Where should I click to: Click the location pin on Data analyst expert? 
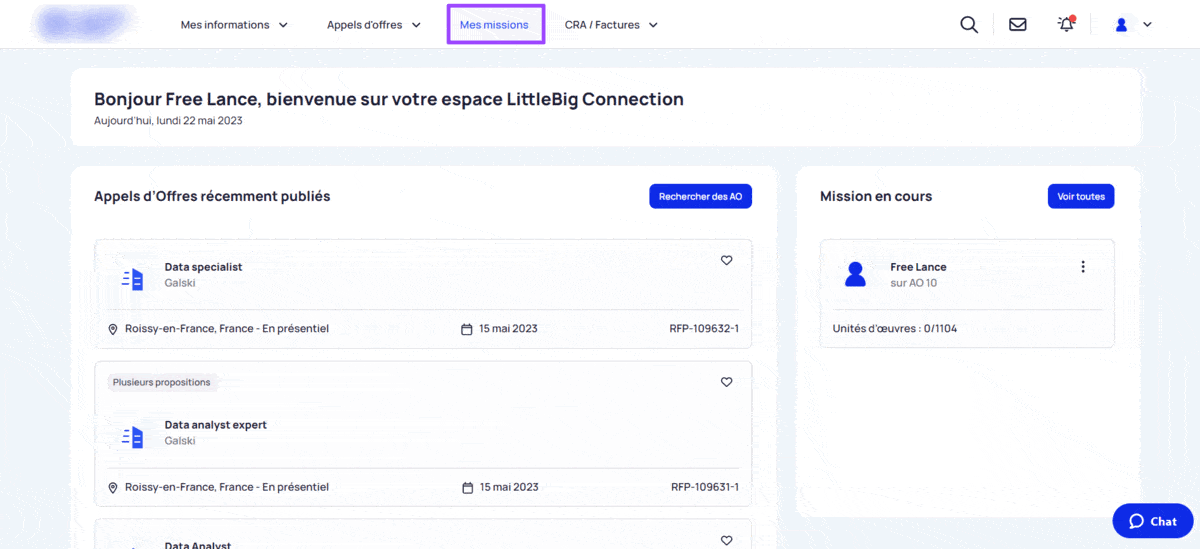(x=113, y=487)
